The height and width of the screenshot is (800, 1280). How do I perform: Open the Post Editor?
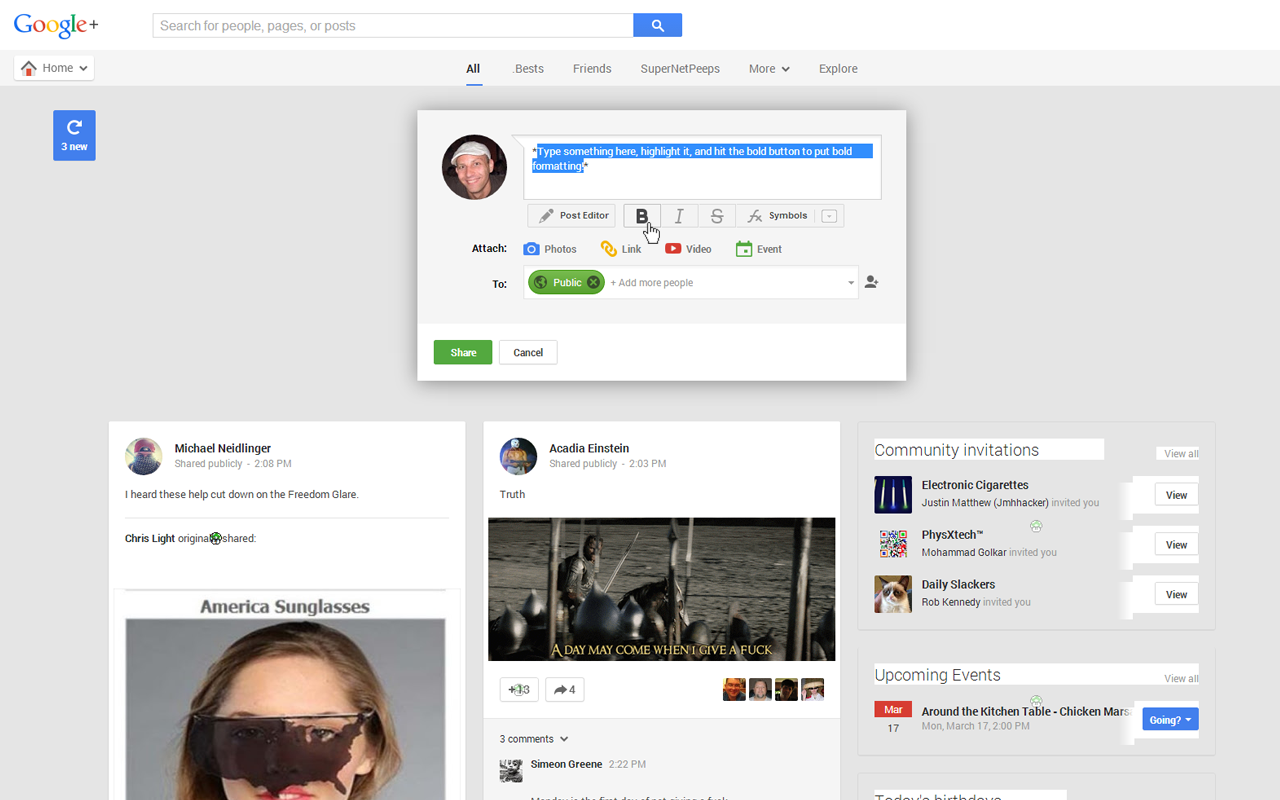571,215
